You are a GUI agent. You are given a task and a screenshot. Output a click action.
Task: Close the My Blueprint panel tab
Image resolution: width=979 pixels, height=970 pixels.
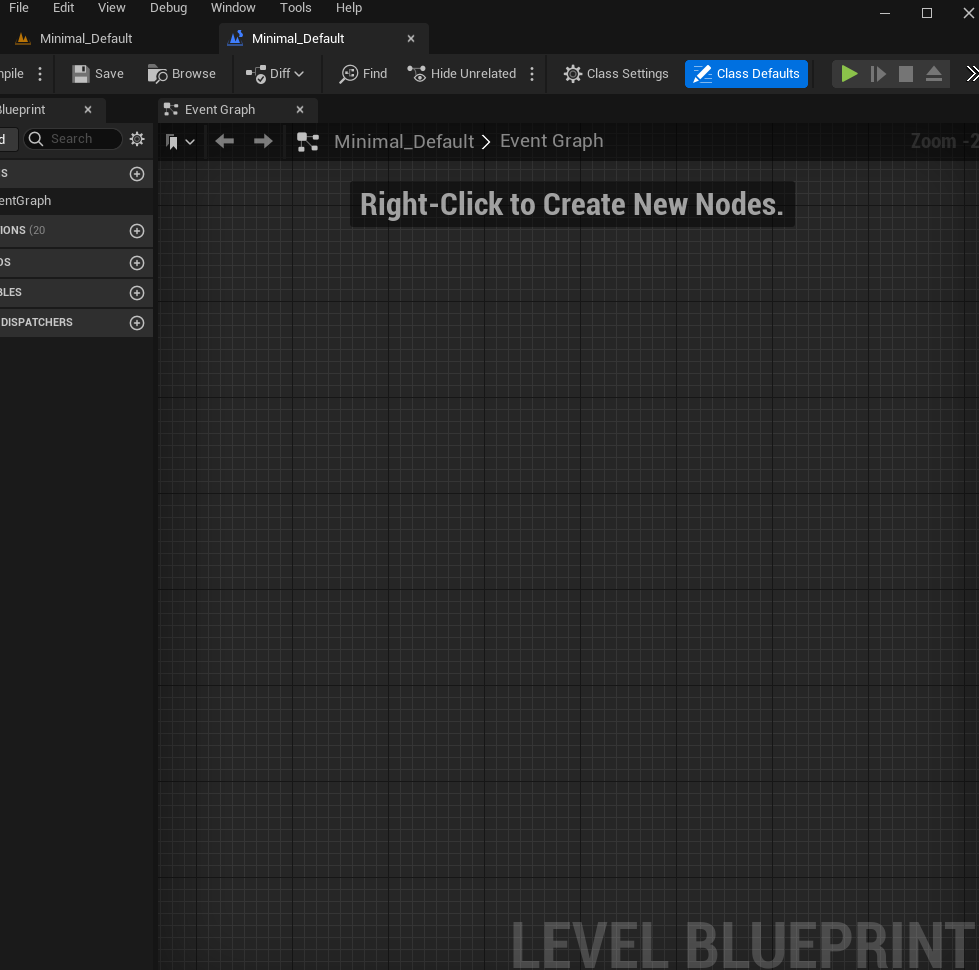[88, 110]
